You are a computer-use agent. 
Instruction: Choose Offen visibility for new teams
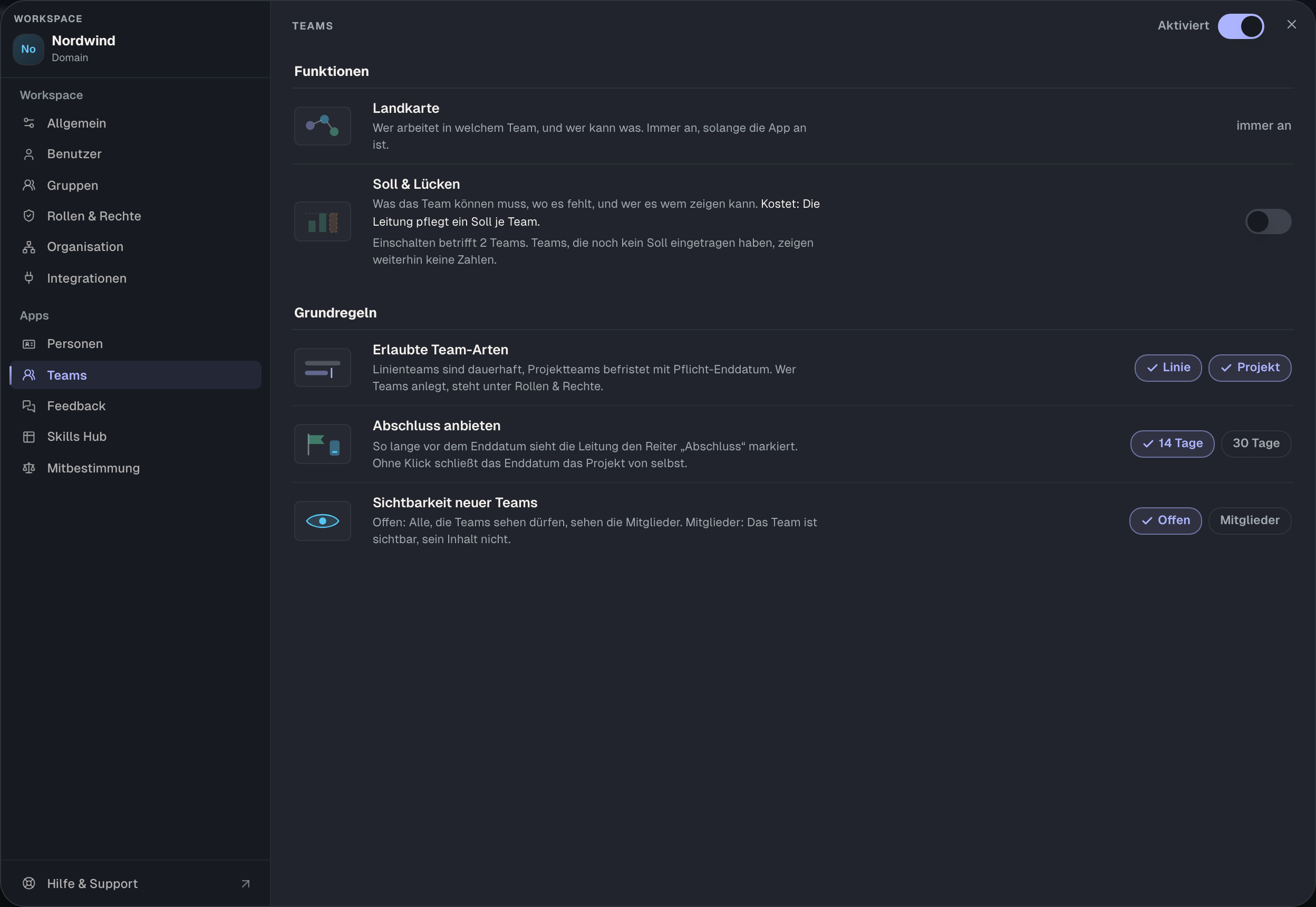[x=1165, y=520]
